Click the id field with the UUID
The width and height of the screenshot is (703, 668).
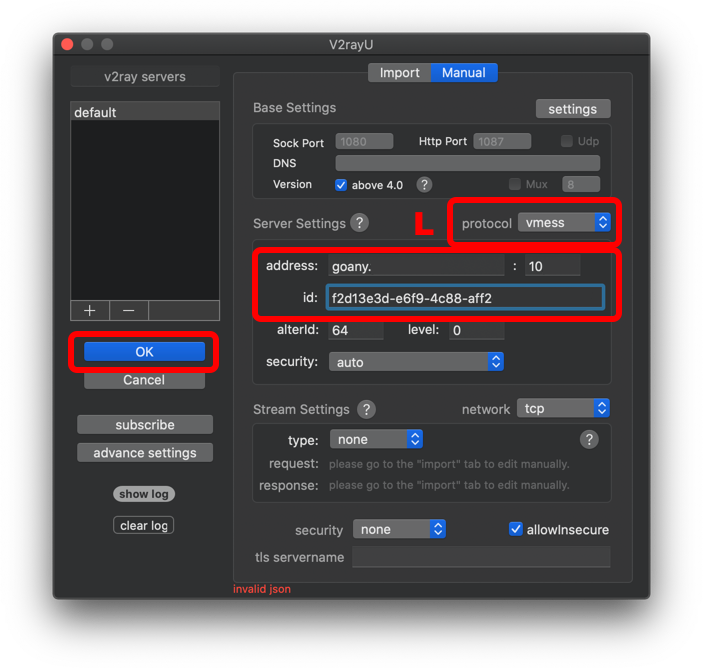tap(465, 298)
